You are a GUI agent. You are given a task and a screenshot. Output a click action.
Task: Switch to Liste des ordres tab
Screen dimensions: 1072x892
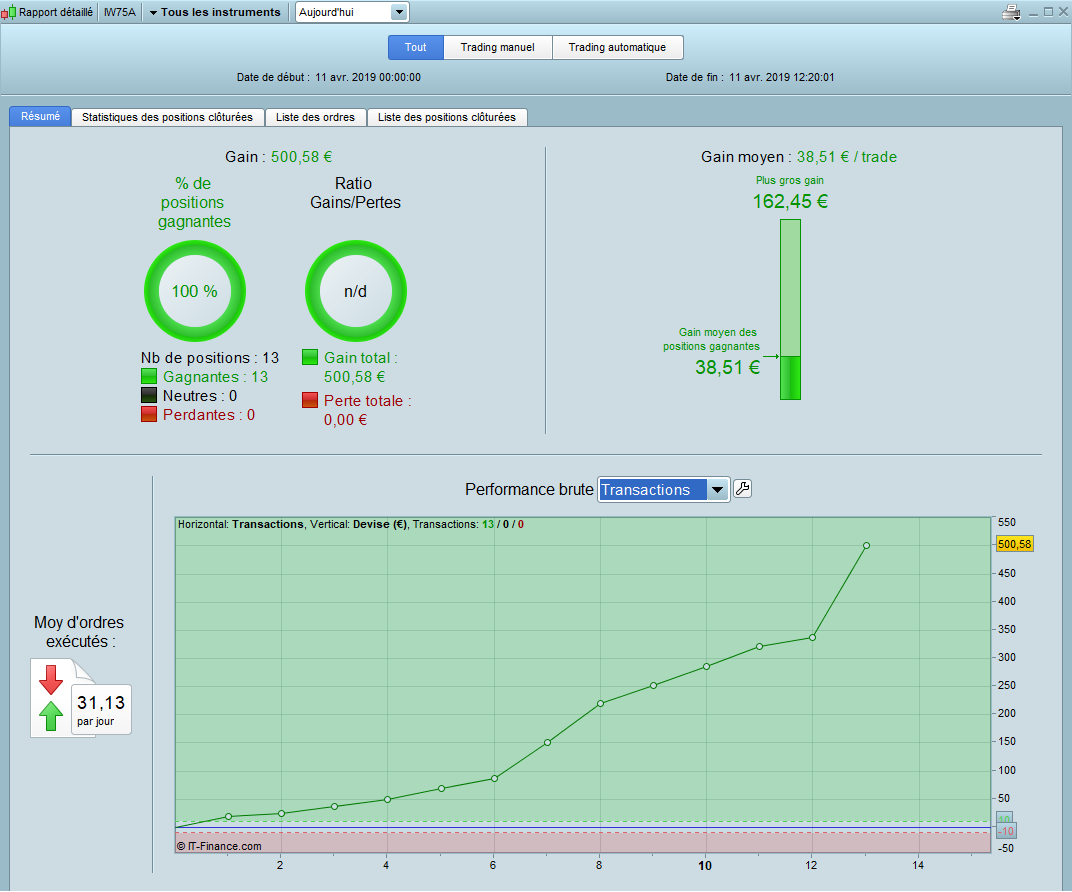pyautogui.click(x=315, y=117)
